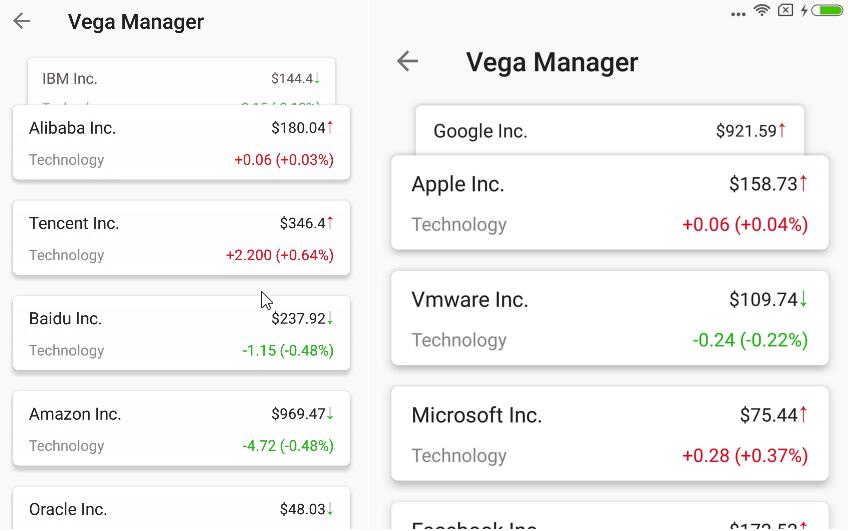The height and width of the screenshot is (531, 848).
Task: Select the Microsoft Inc. stock card
Action: point(610,434)
